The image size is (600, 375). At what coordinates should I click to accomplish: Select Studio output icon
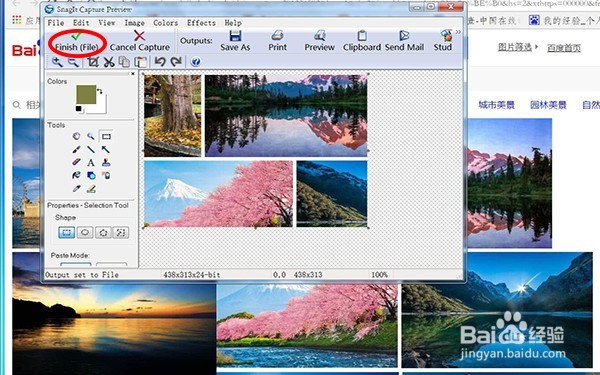click(x=443, y=42)
